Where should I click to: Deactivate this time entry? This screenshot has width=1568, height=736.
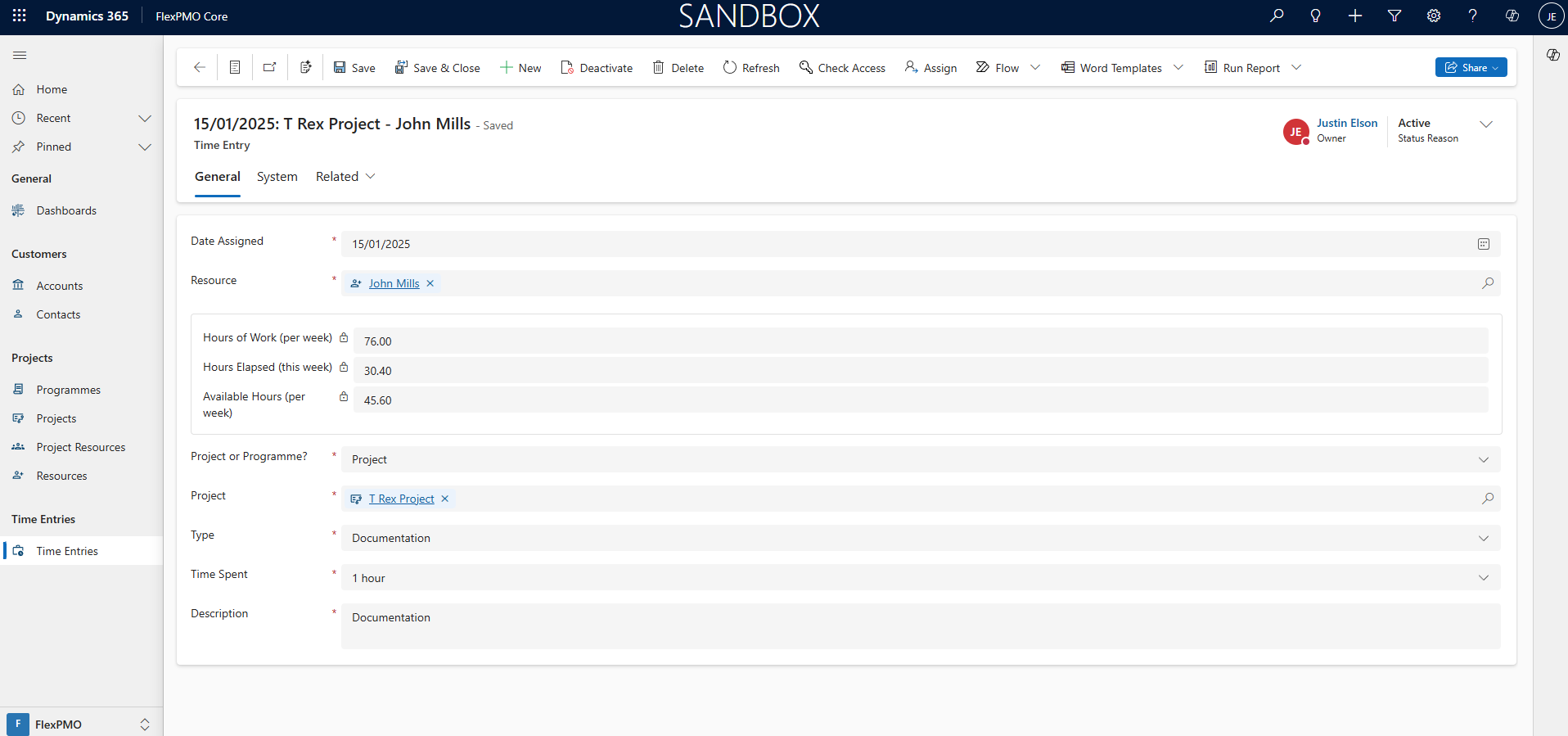click(597, 68)
